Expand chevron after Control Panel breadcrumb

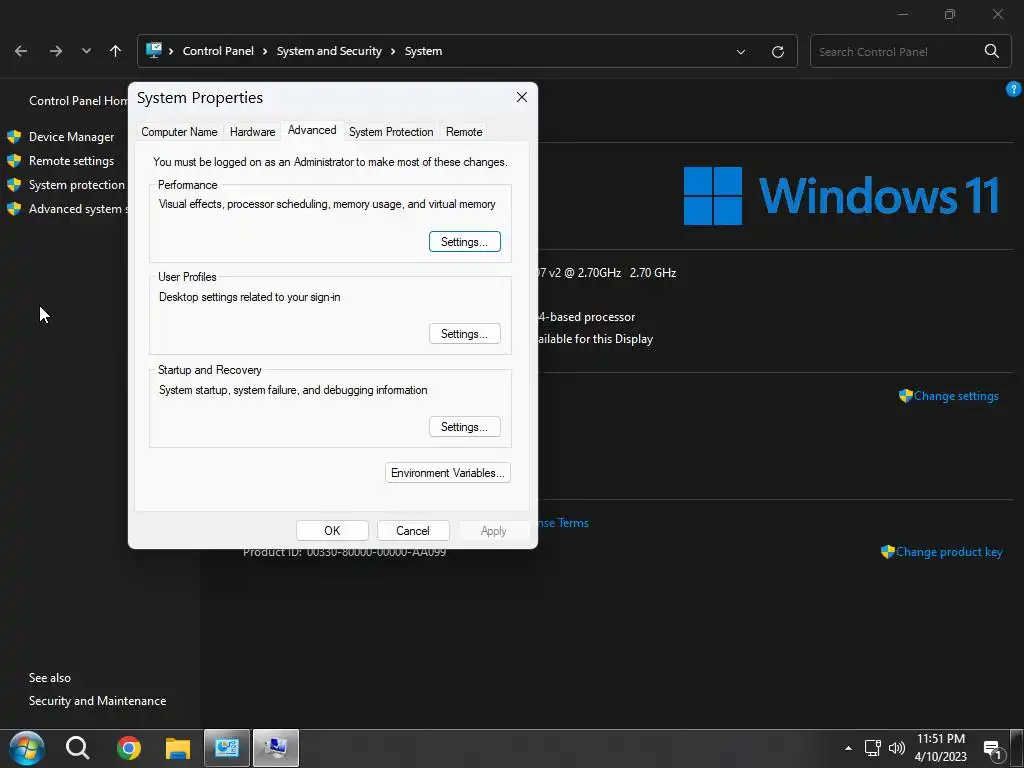tap(265, 51)
